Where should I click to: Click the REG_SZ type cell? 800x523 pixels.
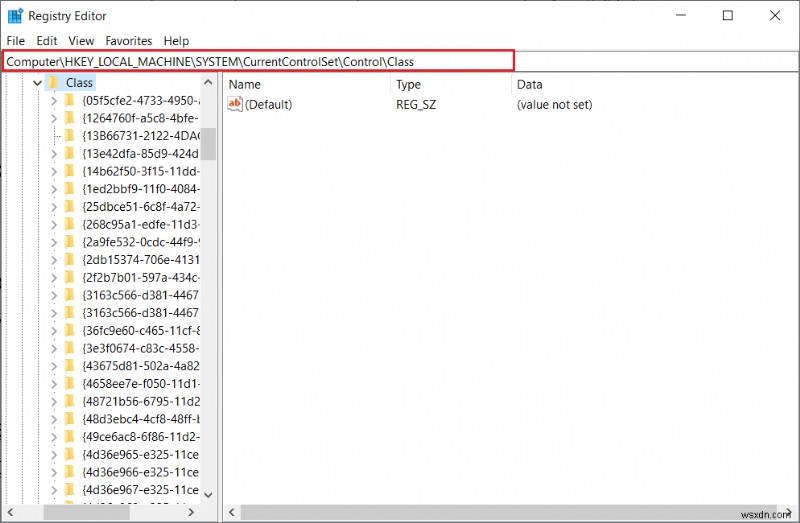pos(416,105)
